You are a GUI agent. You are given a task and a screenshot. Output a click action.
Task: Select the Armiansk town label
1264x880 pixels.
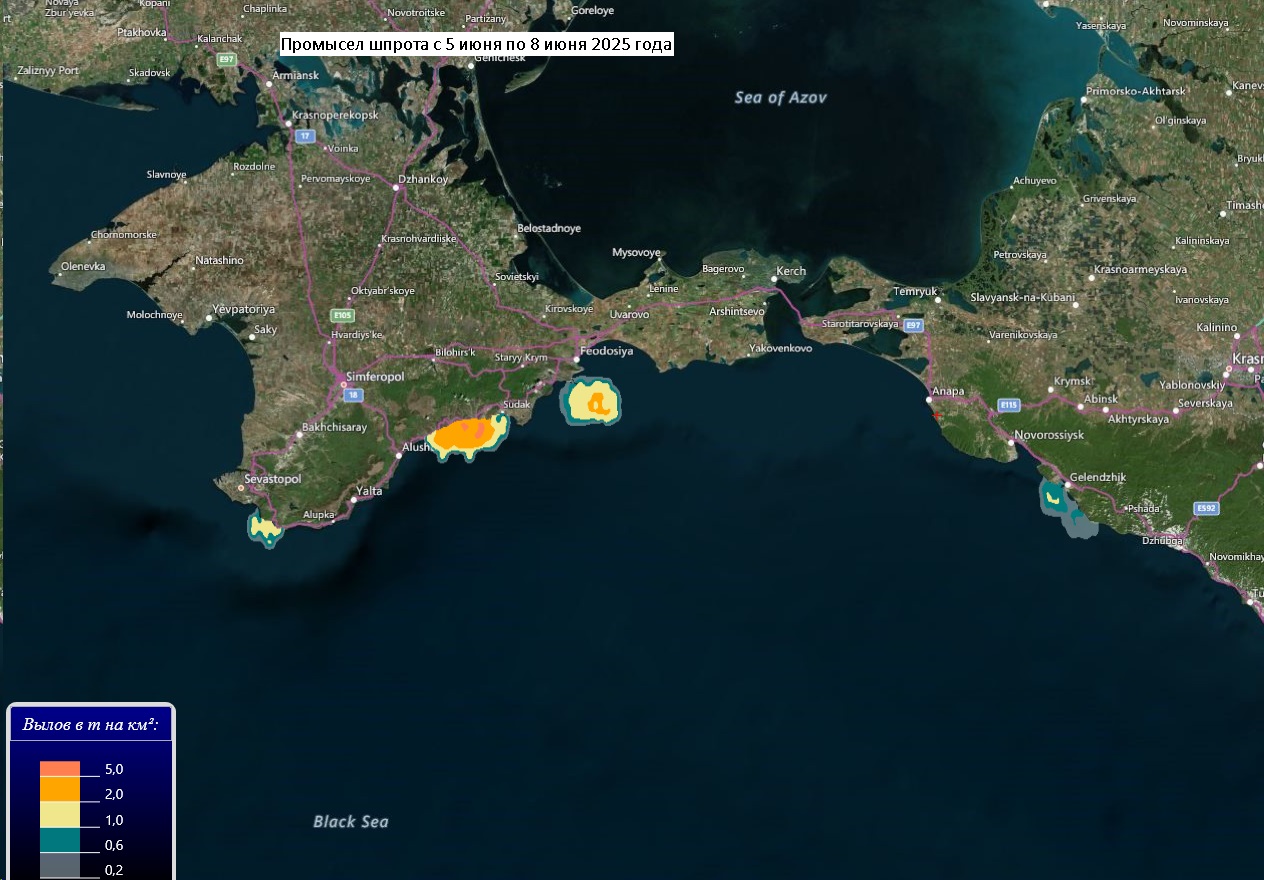coord(295,75)
